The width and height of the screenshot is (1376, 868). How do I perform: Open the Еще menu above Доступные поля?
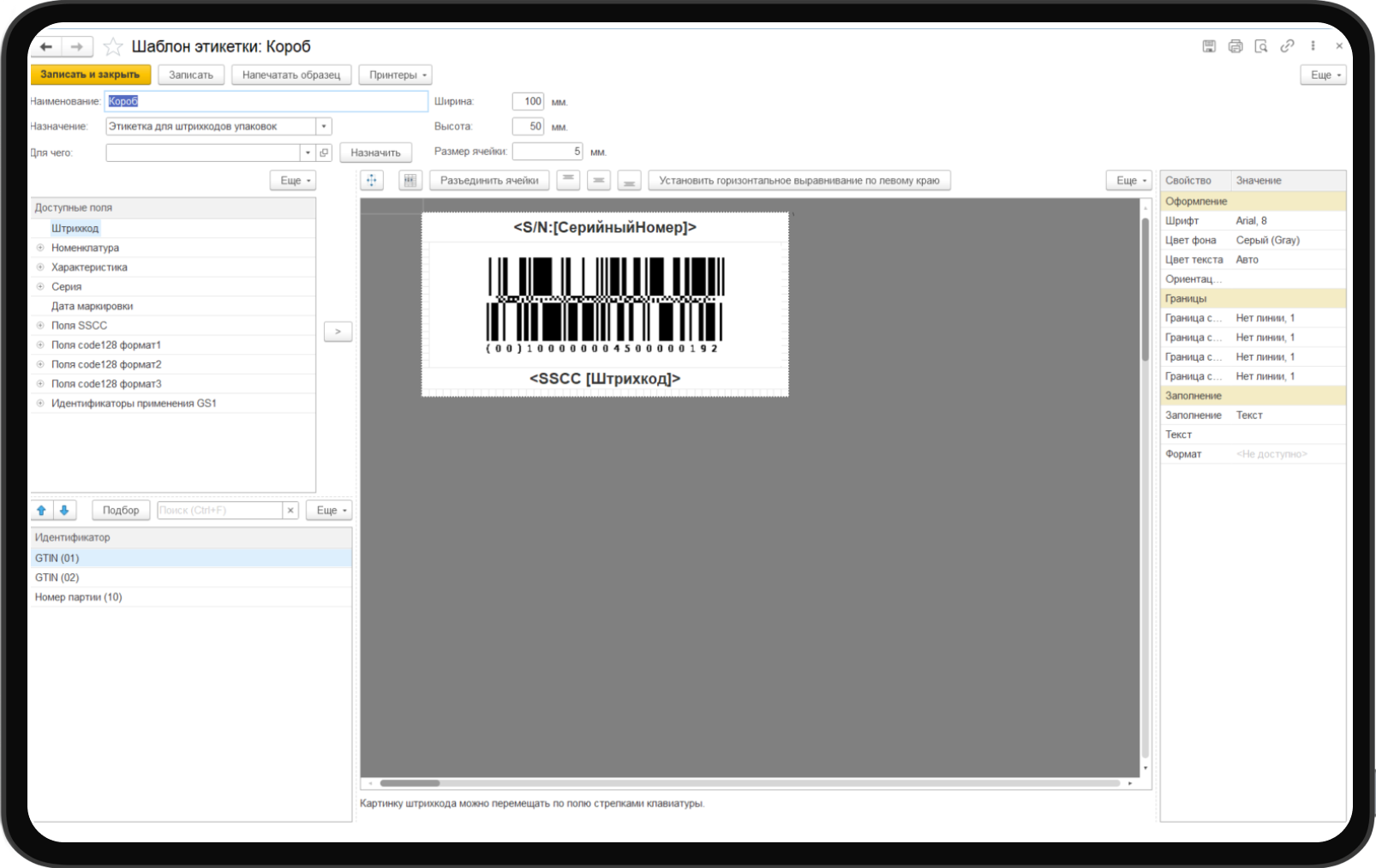tap(293, 181)
